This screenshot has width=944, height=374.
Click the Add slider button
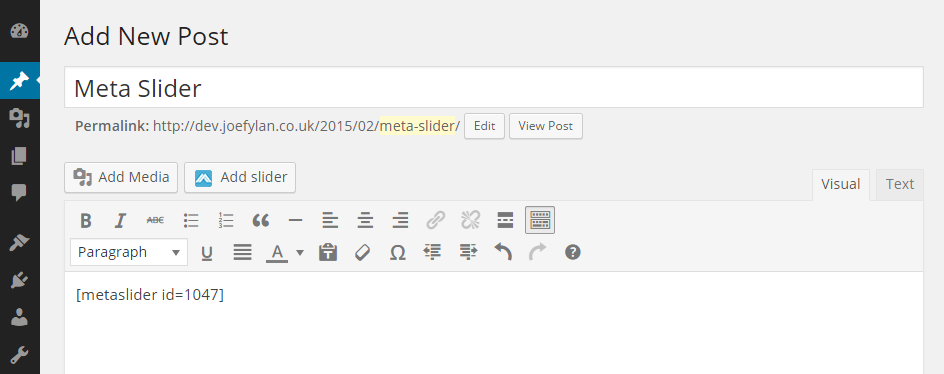click(x=240, y=178)
